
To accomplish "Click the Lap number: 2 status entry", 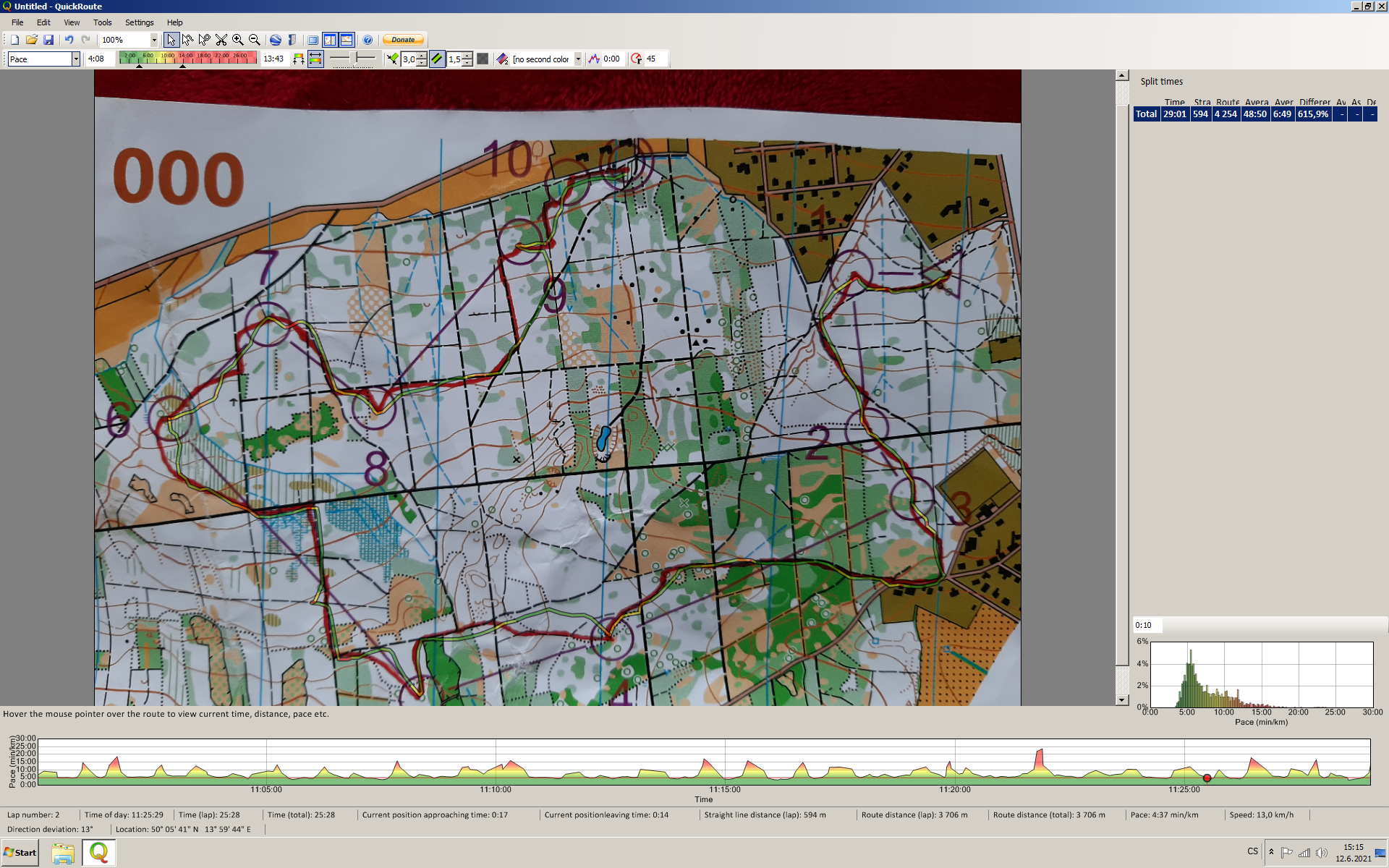I will click(33, 814).
